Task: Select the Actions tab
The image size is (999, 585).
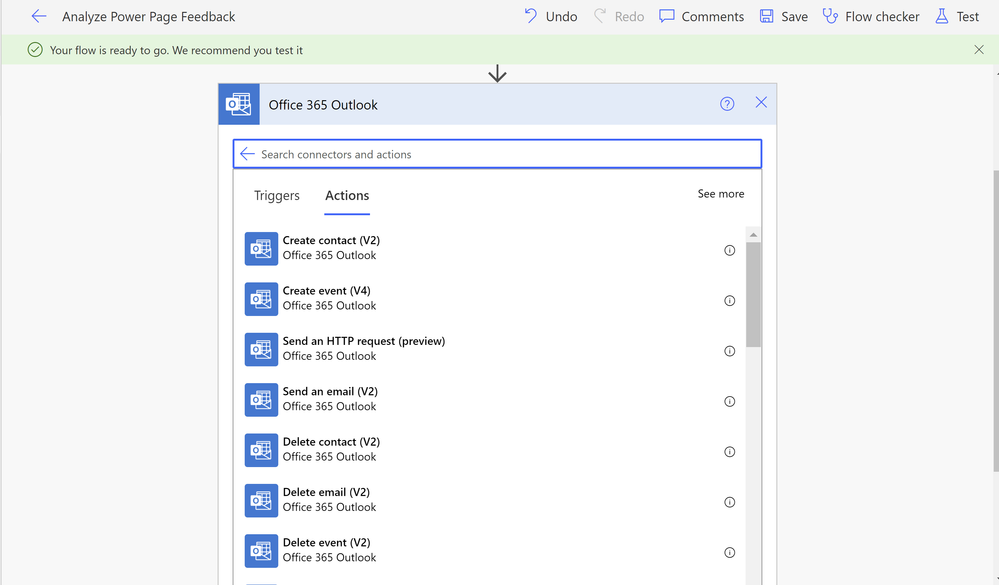Action: pos(347,196)
